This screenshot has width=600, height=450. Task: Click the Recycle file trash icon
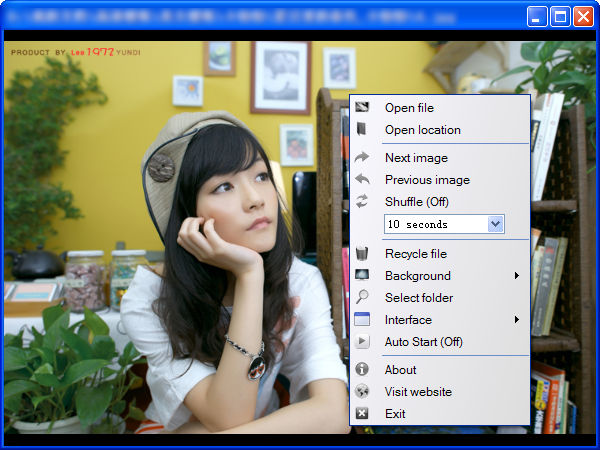(x=362, y=254)
